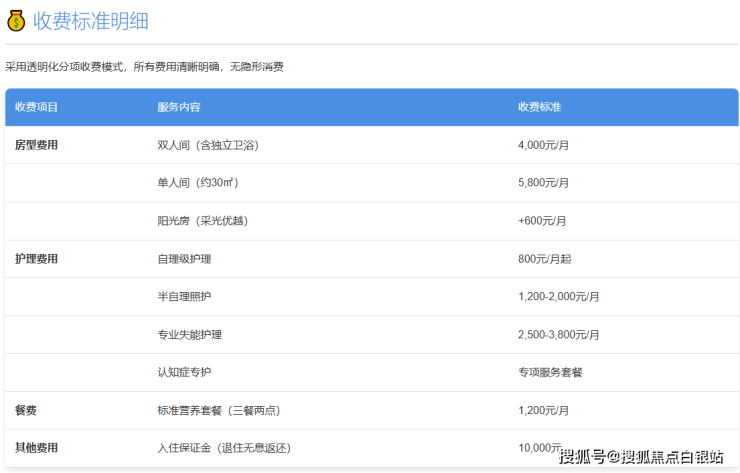Click the 1,200-2,000元/月 price cell
Viewport: 740px width, 473px height.
point(558,297)
